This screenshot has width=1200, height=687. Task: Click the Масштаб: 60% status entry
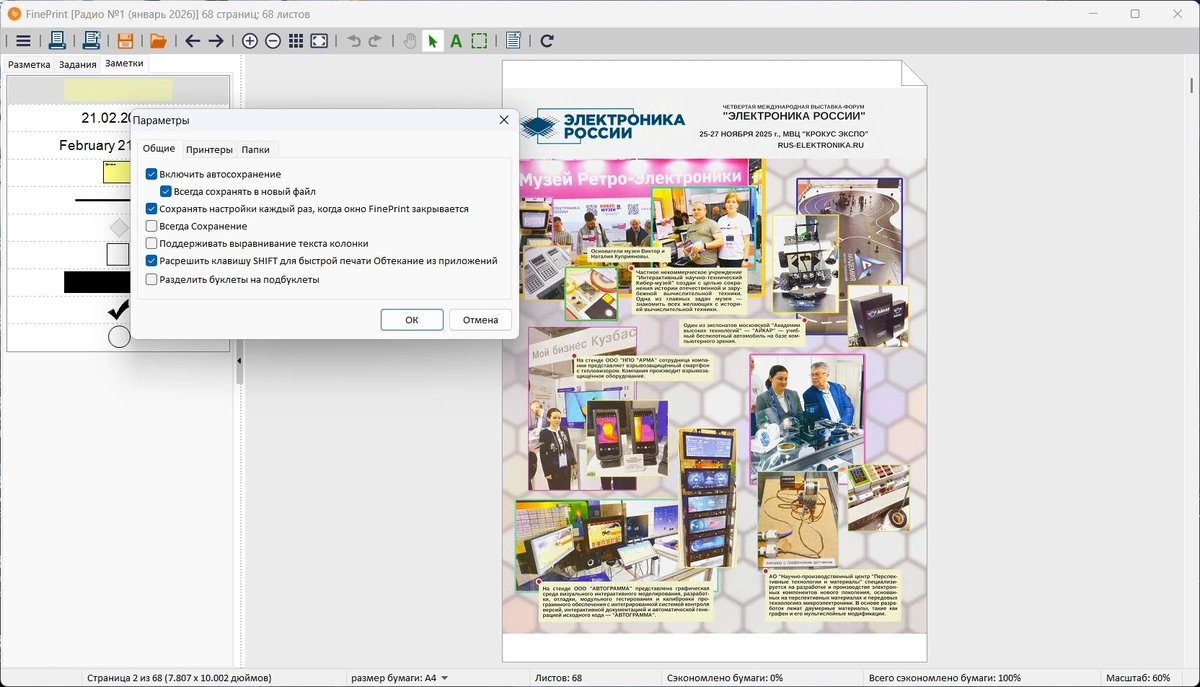[1138, 678]
